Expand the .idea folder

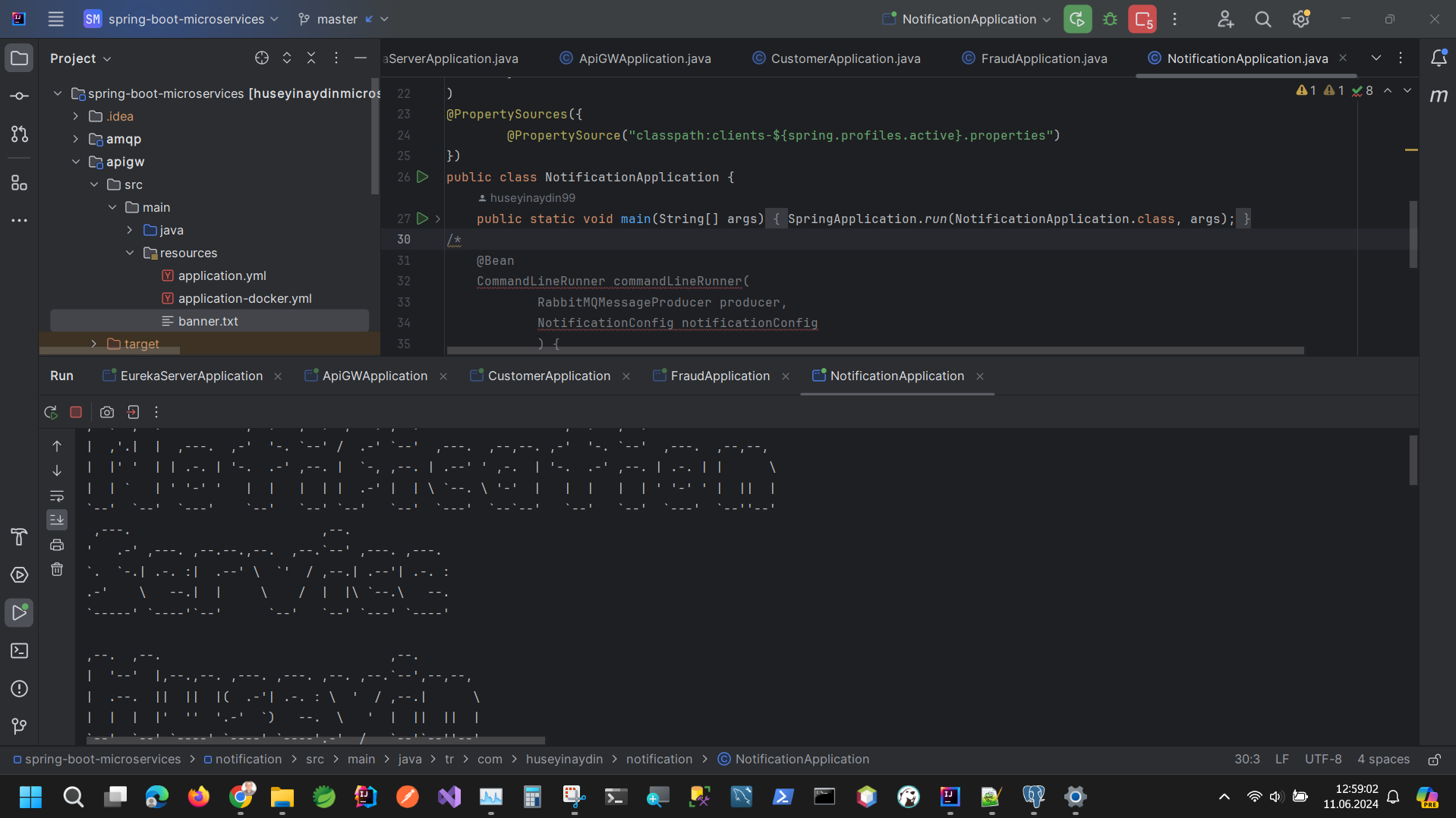[x=76, y=116]
